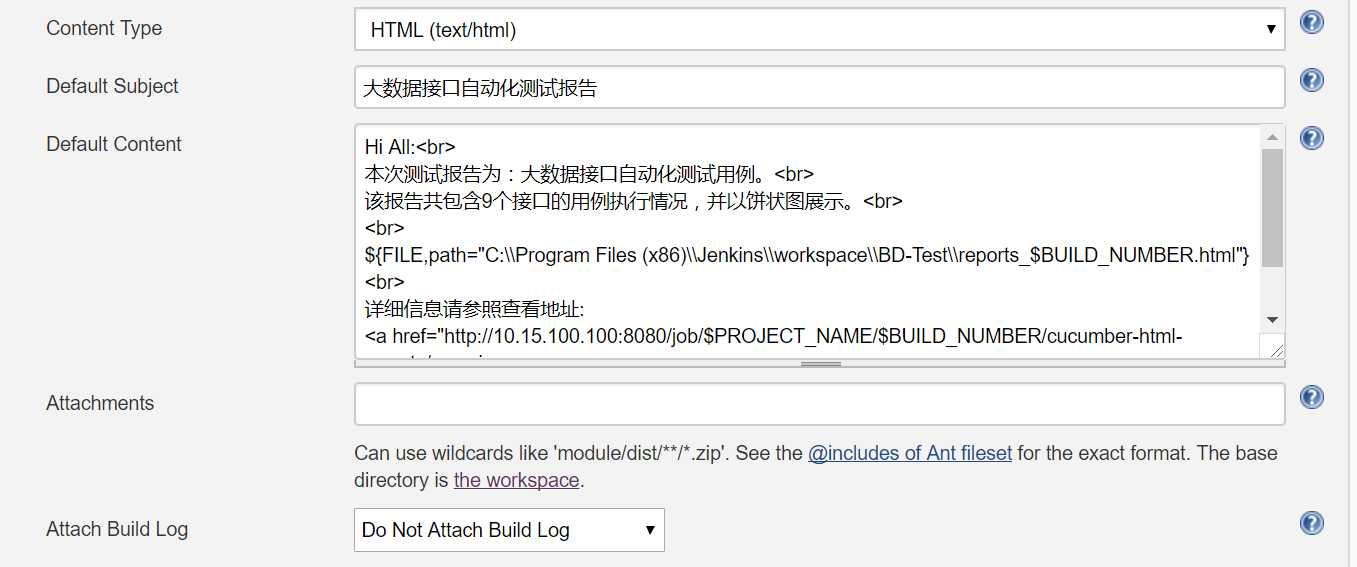Click the Default Content help icon
Image resolution: width=1357 pixels, height=567 pixels.
pyautogui.click(x=1311, y=139)
